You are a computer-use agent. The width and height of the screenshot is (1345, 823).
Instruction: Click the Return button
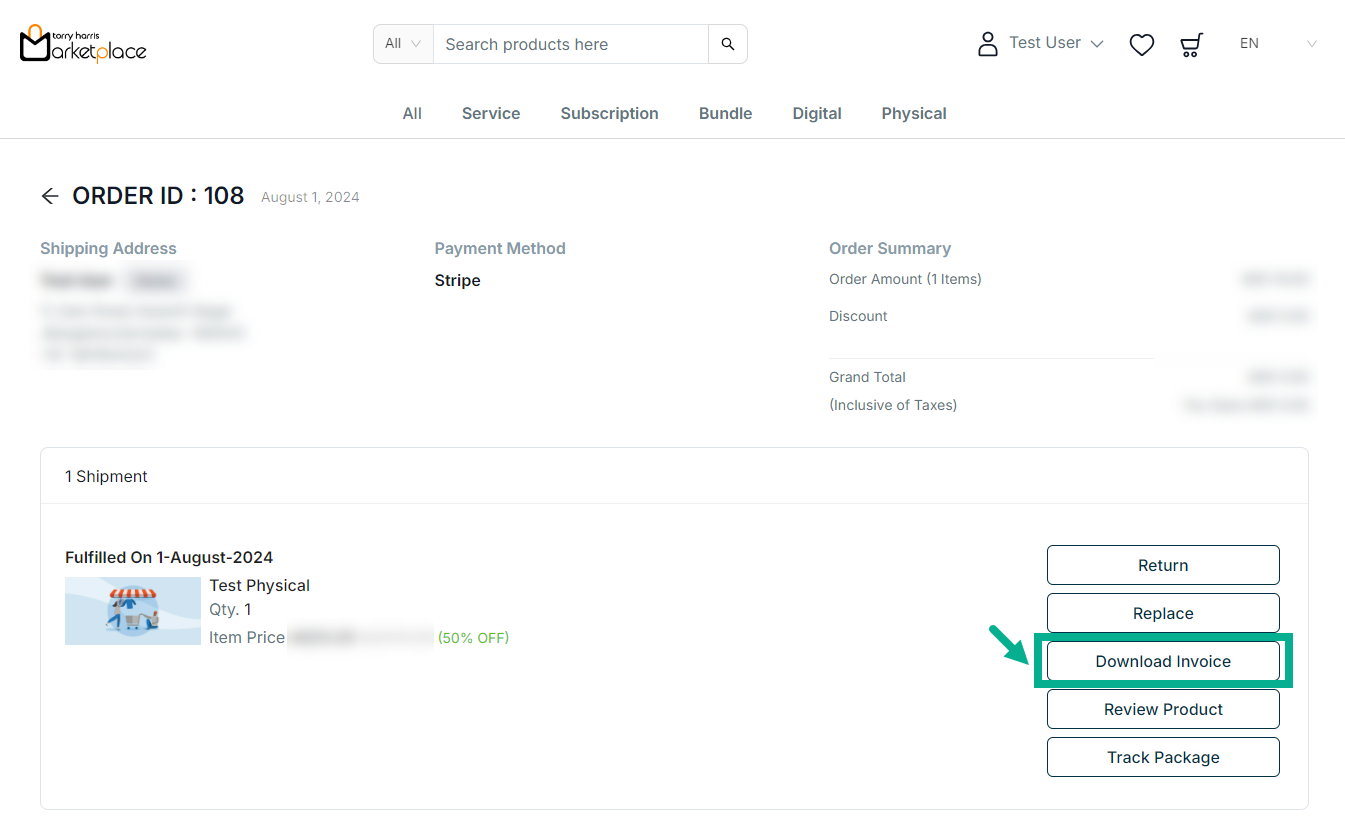[x=1162, y=565]
